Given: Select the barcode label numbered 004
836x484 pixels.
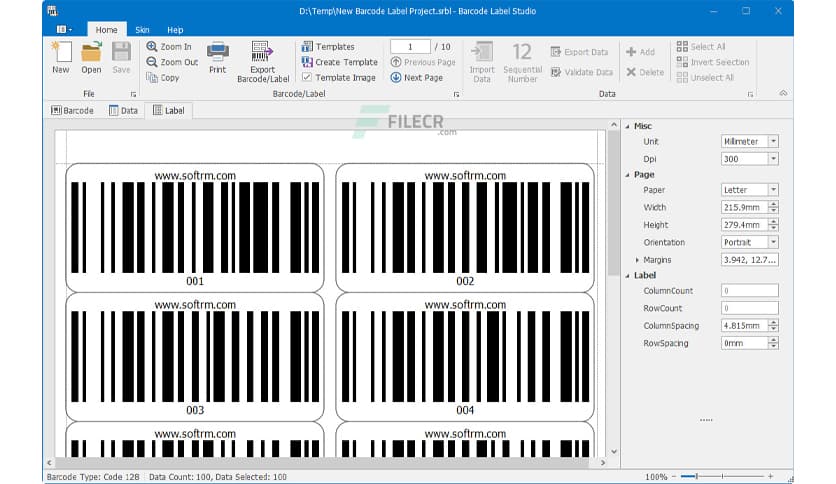Looking at the screenshot, I should (x=464, y=357).
